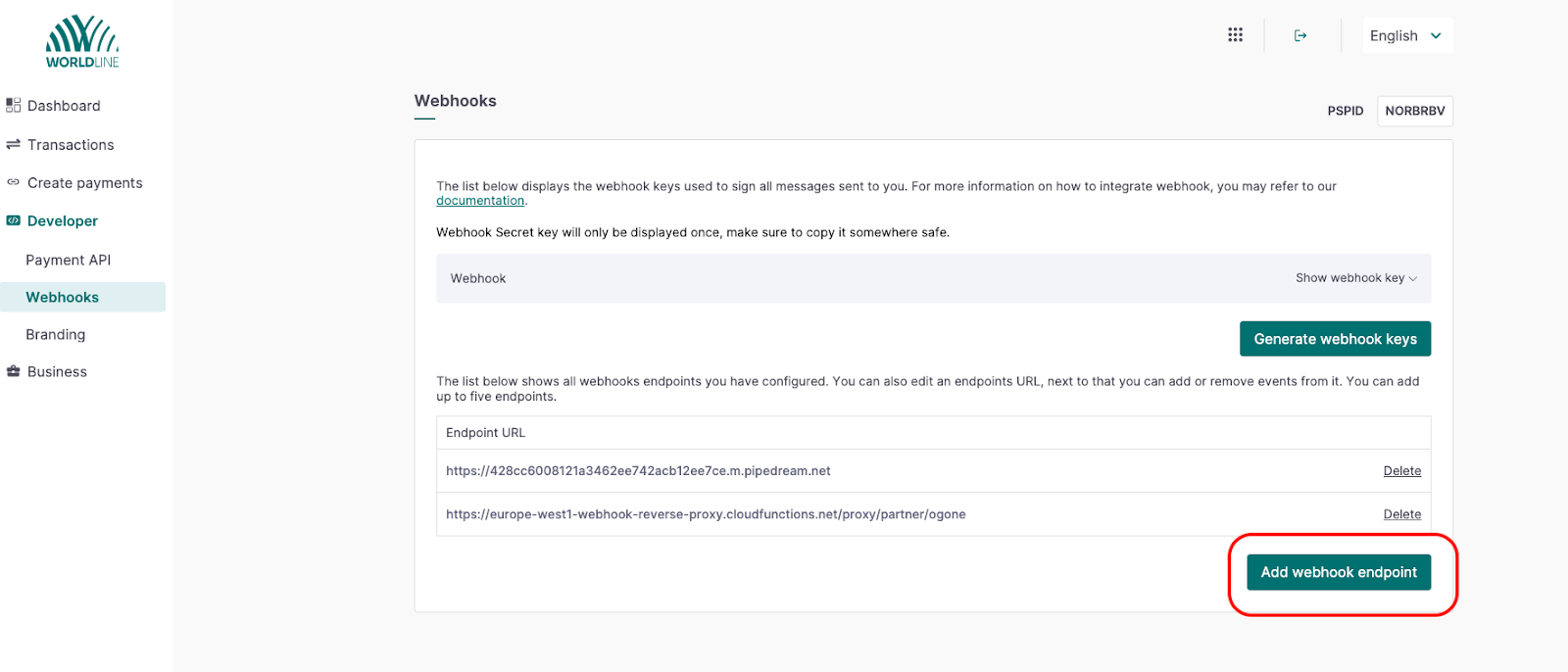Select Branding in the sidebar
Viewport: 1568px width, 672px height.
(56, 335)
